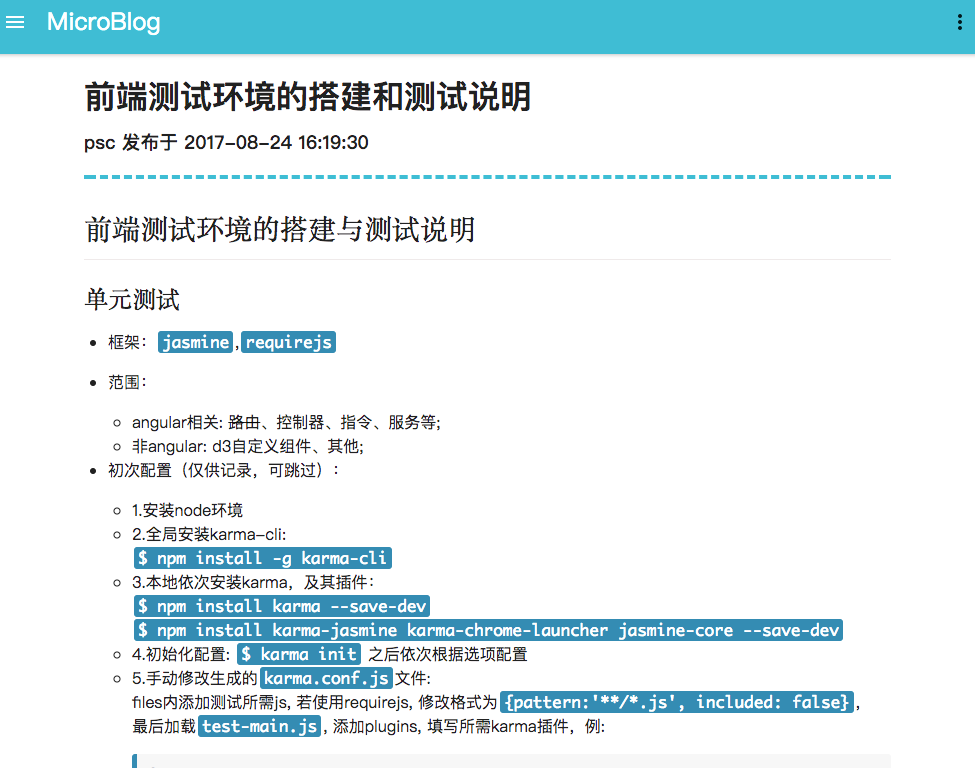This screenshot has height=768, width=975.
Task: Click the MicroBlog site title
Action: coord(103,22)
